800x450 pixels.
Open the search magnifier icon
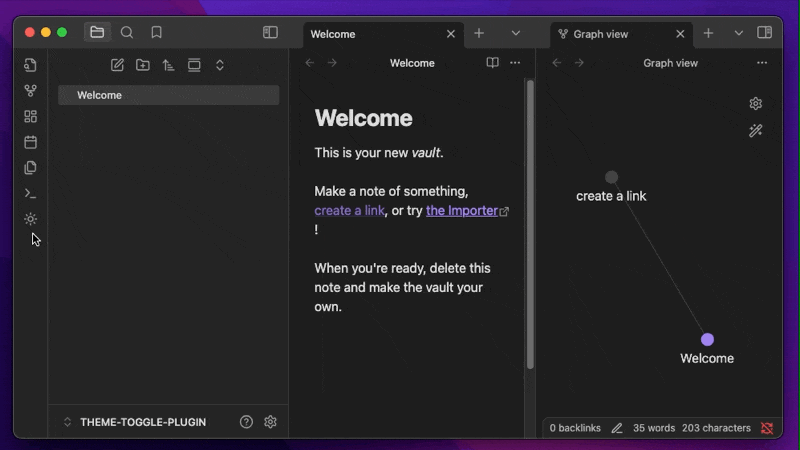click(127, 33)
